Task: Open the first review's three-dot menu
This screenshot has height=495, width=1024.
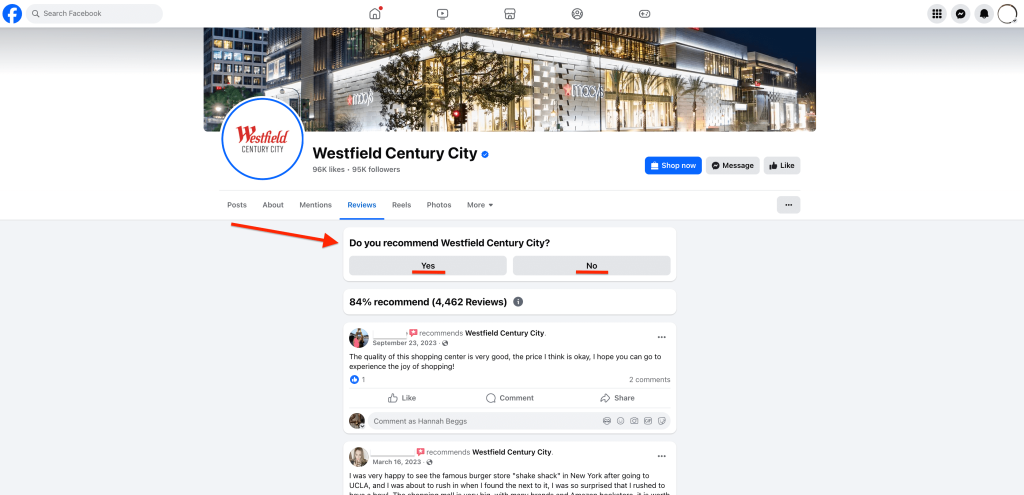Action: (662, 338)
